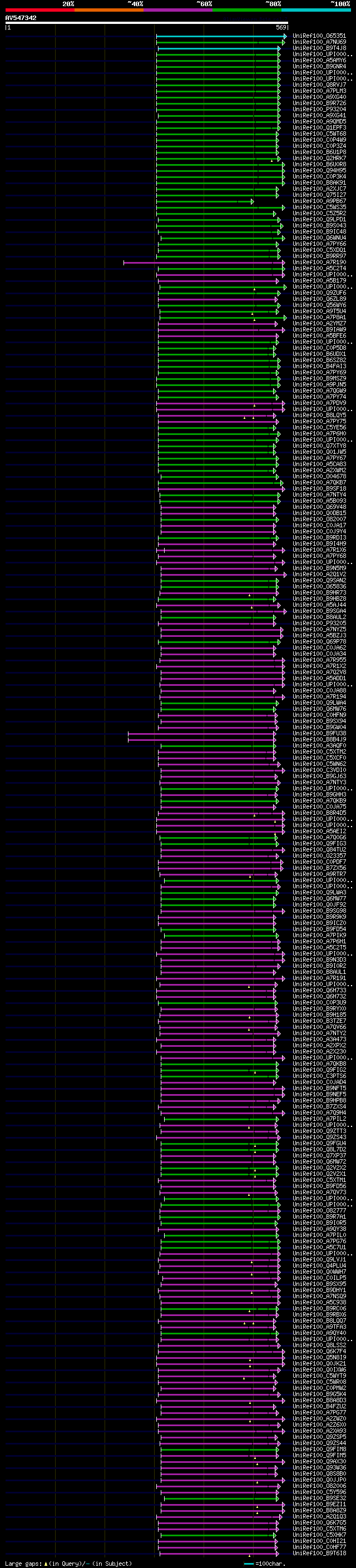The width and height of the screenshot is (356, 1568).
Task: Select hit label UniRef100_Q69P78
Action: (319, 641)
